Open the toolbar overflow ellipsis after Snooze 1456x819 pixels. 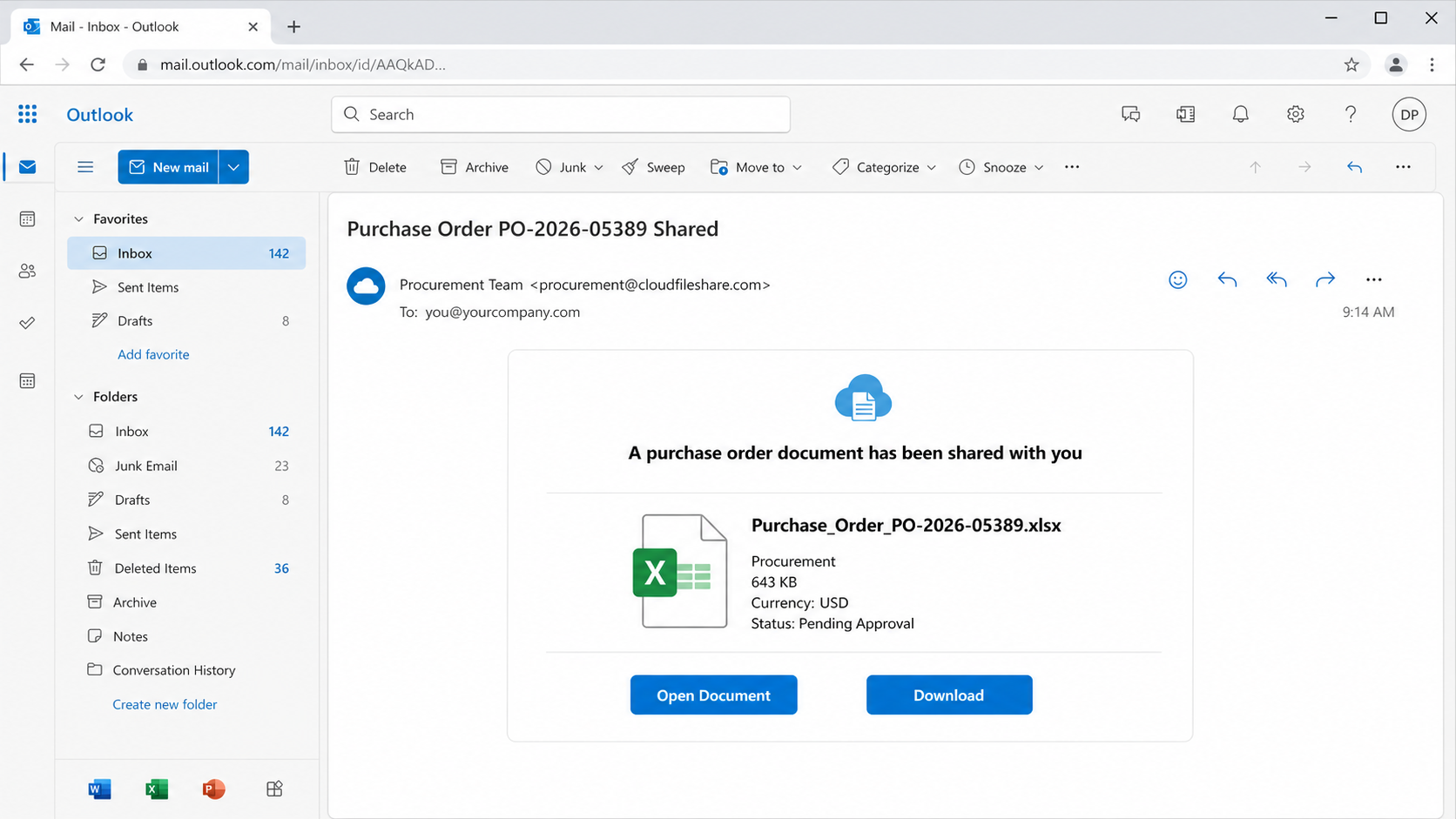pyautogui.click(x=1072, y=167)
